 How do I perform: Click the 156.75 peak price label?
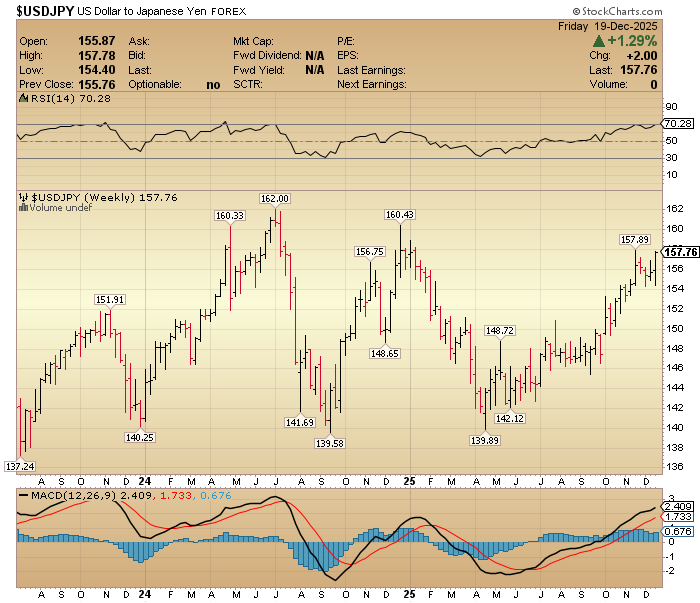click(x=370, y=252)
